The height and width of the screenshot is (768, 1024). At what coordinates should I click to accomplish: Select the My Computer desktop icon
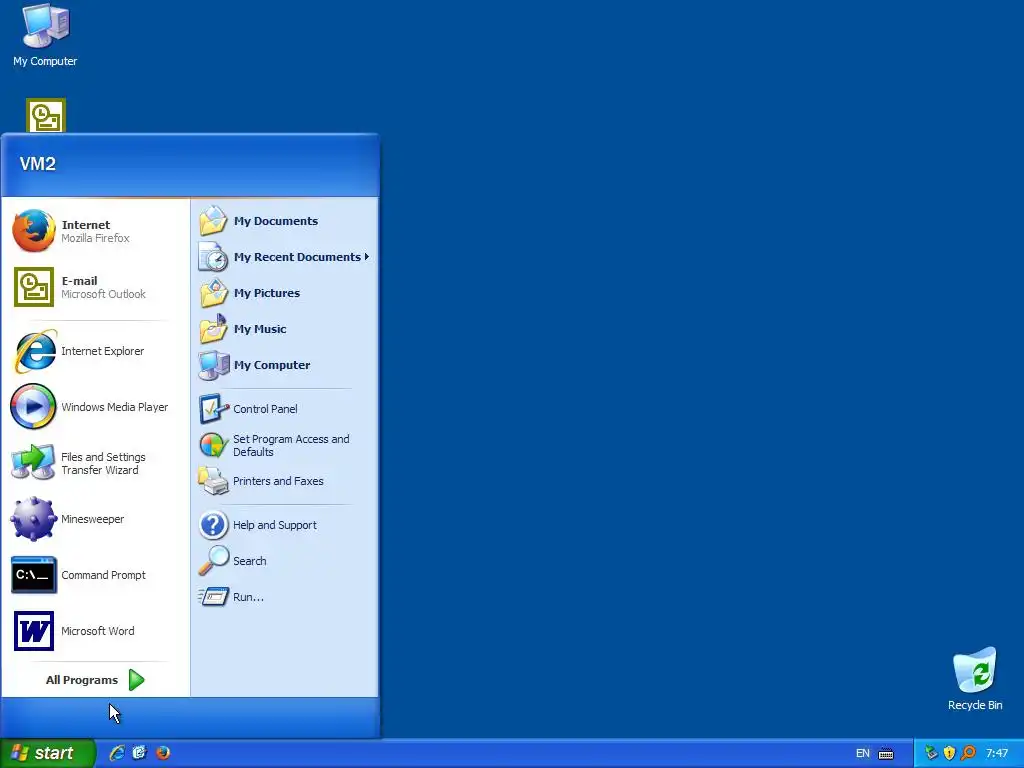45,35
